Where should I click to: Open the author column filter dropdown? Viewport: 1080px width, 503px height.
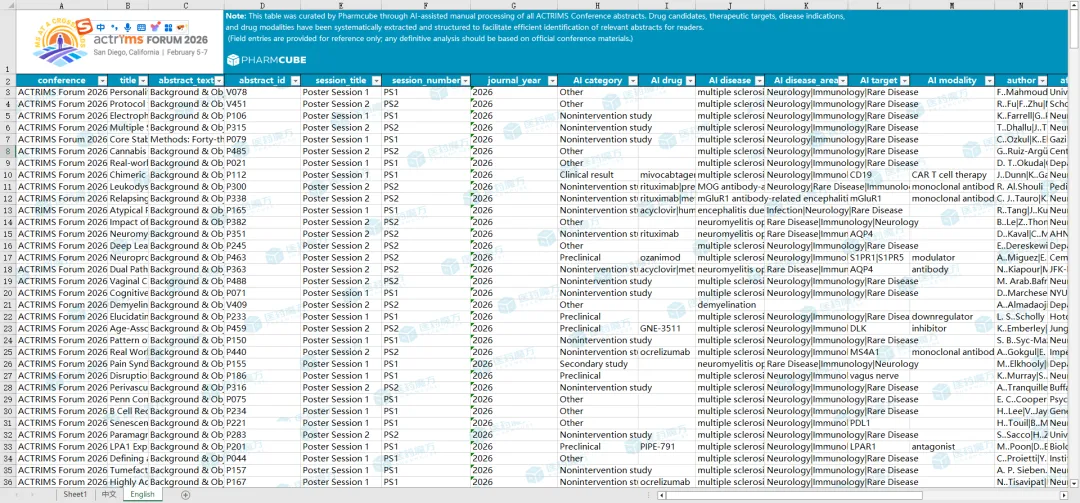(1043, 81)
